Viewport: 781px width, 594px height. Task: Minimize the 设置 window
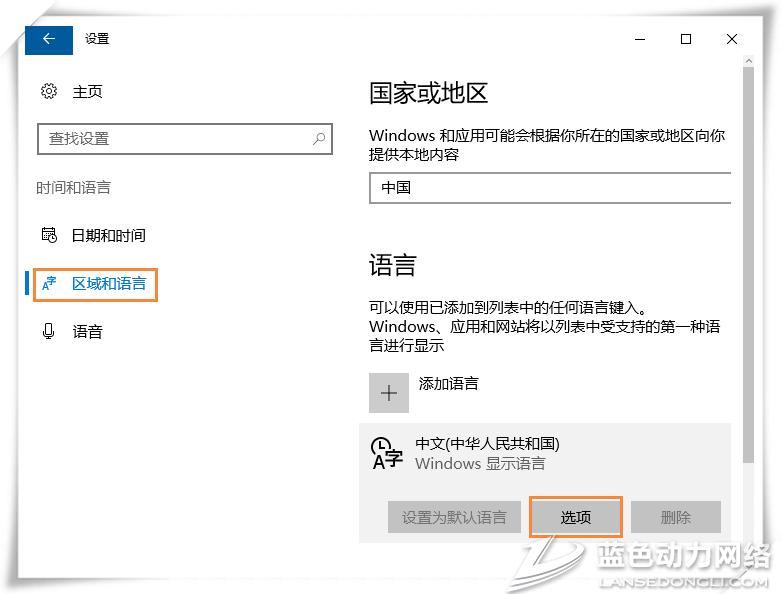[x=640, y=39]
